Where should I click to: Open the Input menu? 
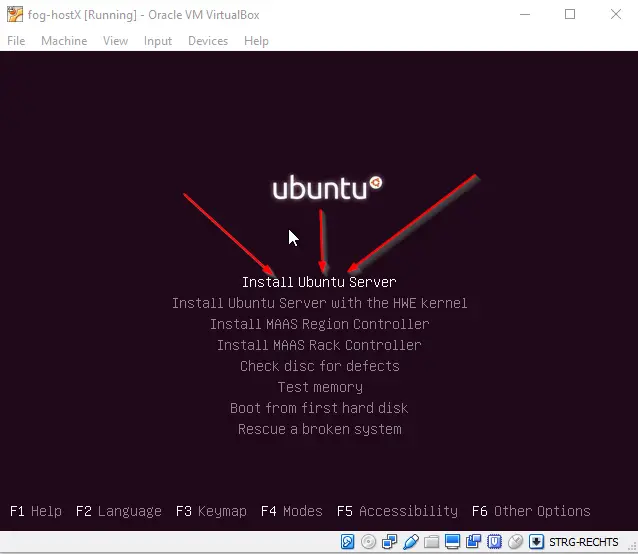[x=157, y=41]
